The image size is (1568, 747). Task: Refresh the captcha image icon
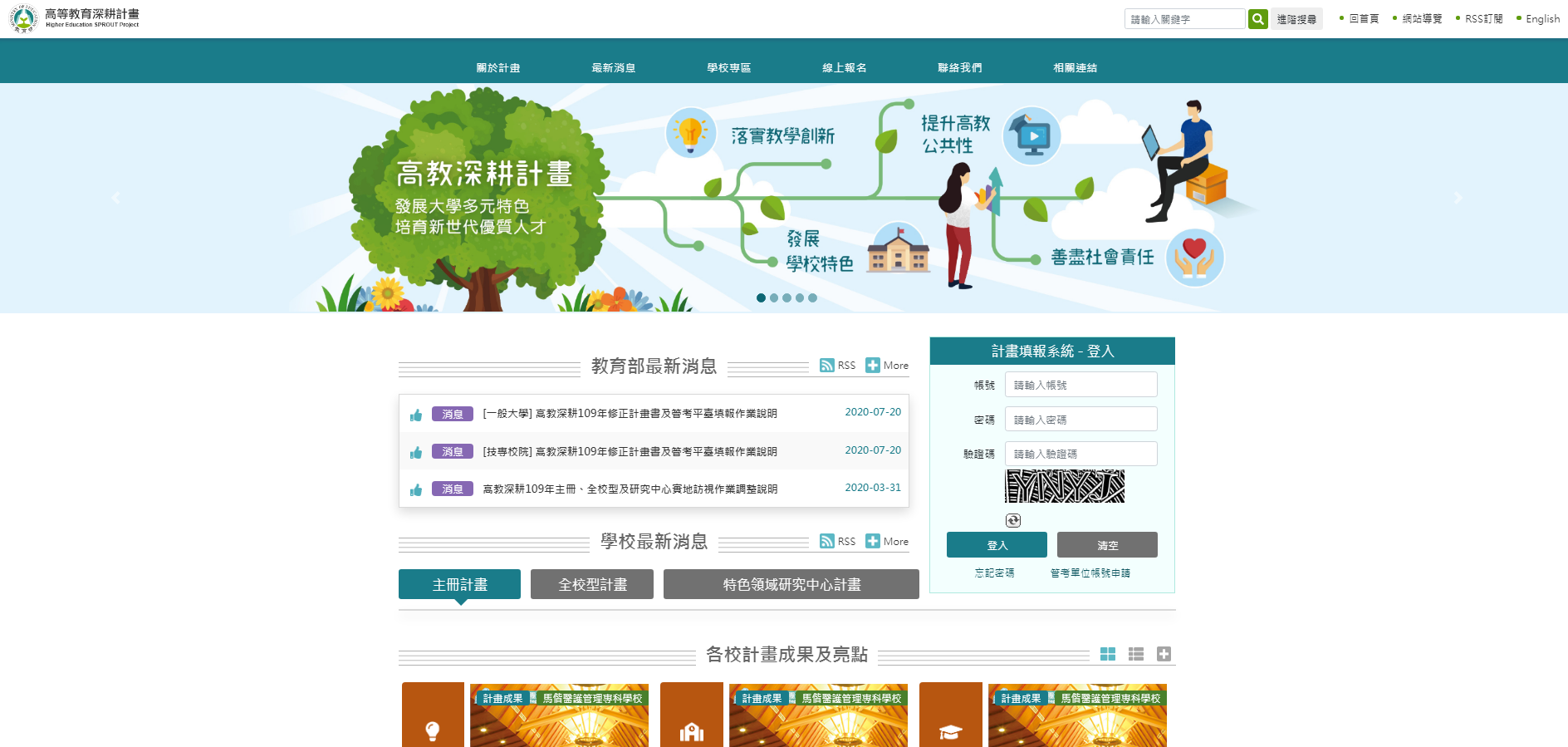coord(1013,521)
